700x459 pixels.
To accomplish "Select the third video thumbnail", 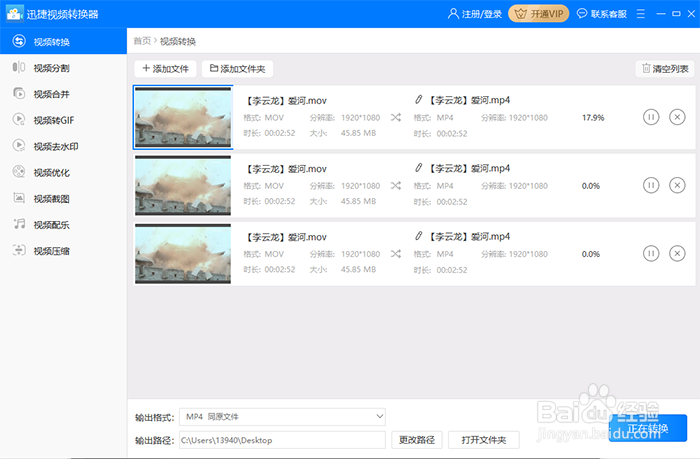I will coord(183,254).
